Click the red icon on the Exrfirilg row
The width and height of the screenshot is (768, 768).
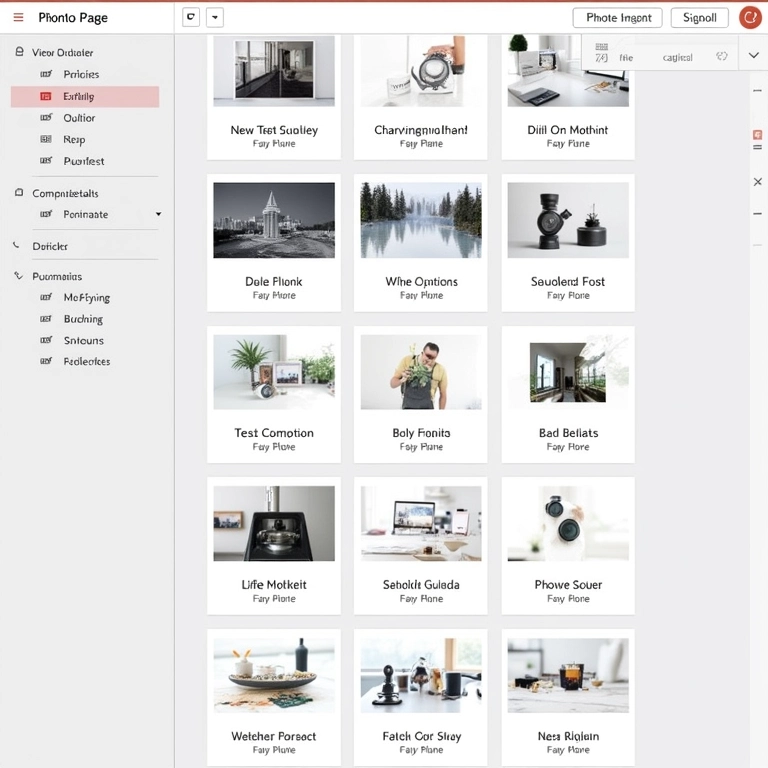pyautogui.click(x=46, y=96)
